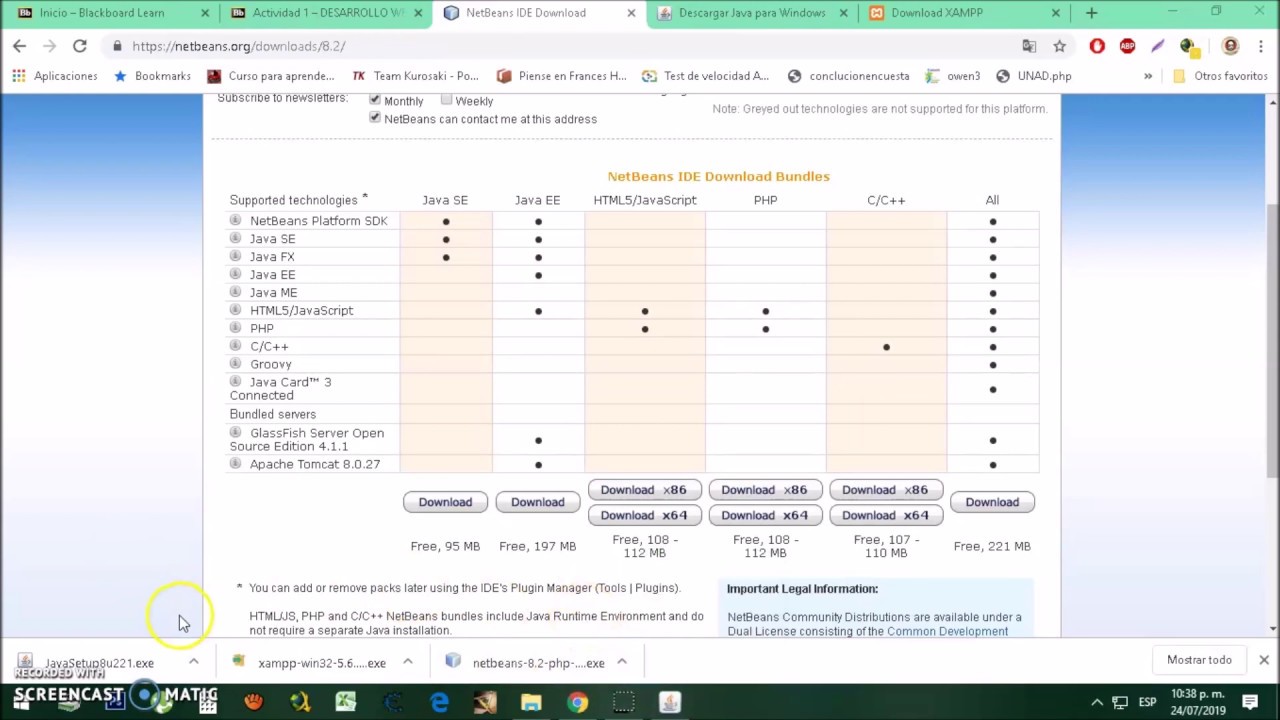Screen dimensions: 1280x720
Task: Click the info icon beside the PHP row
Action: coord(236,327)
